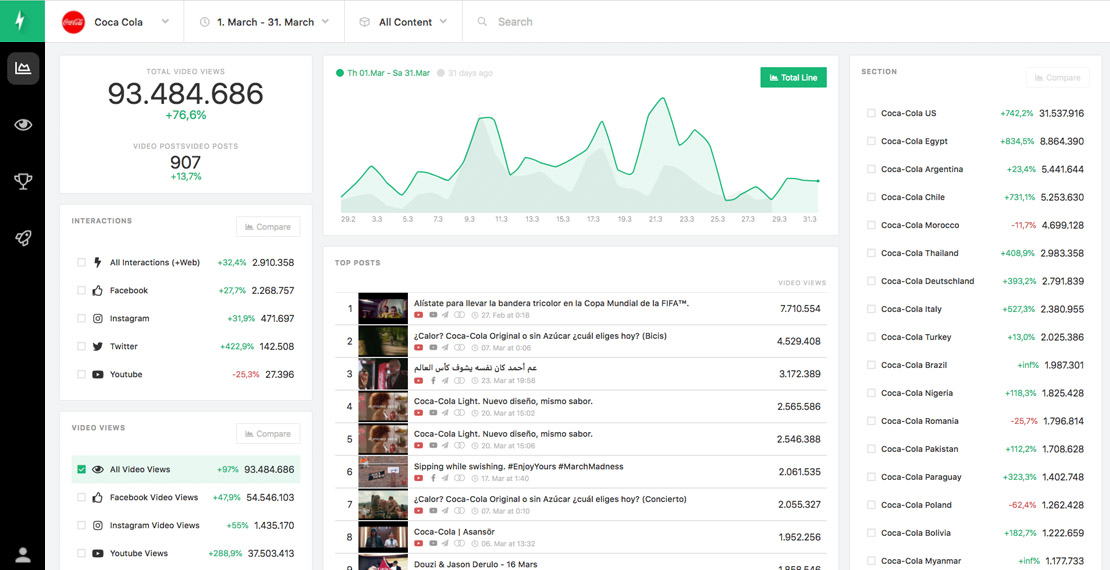Image resolution: width=1110 pixels, height=570 pixels.
Task: Click the clock icon beside date range
Action: pyautogui.click(x=205, y=22)
